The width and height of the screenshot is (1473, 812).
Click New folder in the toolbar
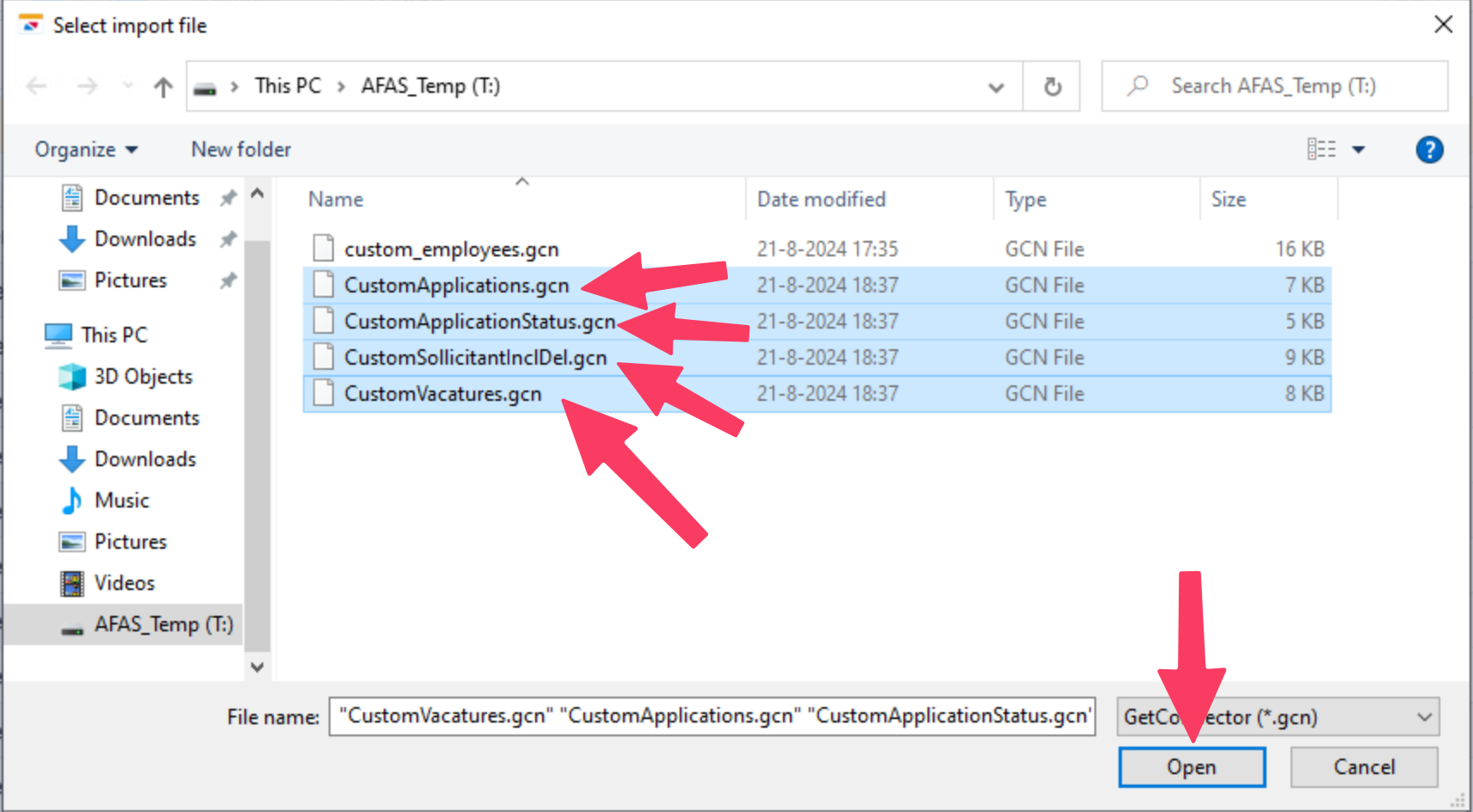(x=241, y=150)
